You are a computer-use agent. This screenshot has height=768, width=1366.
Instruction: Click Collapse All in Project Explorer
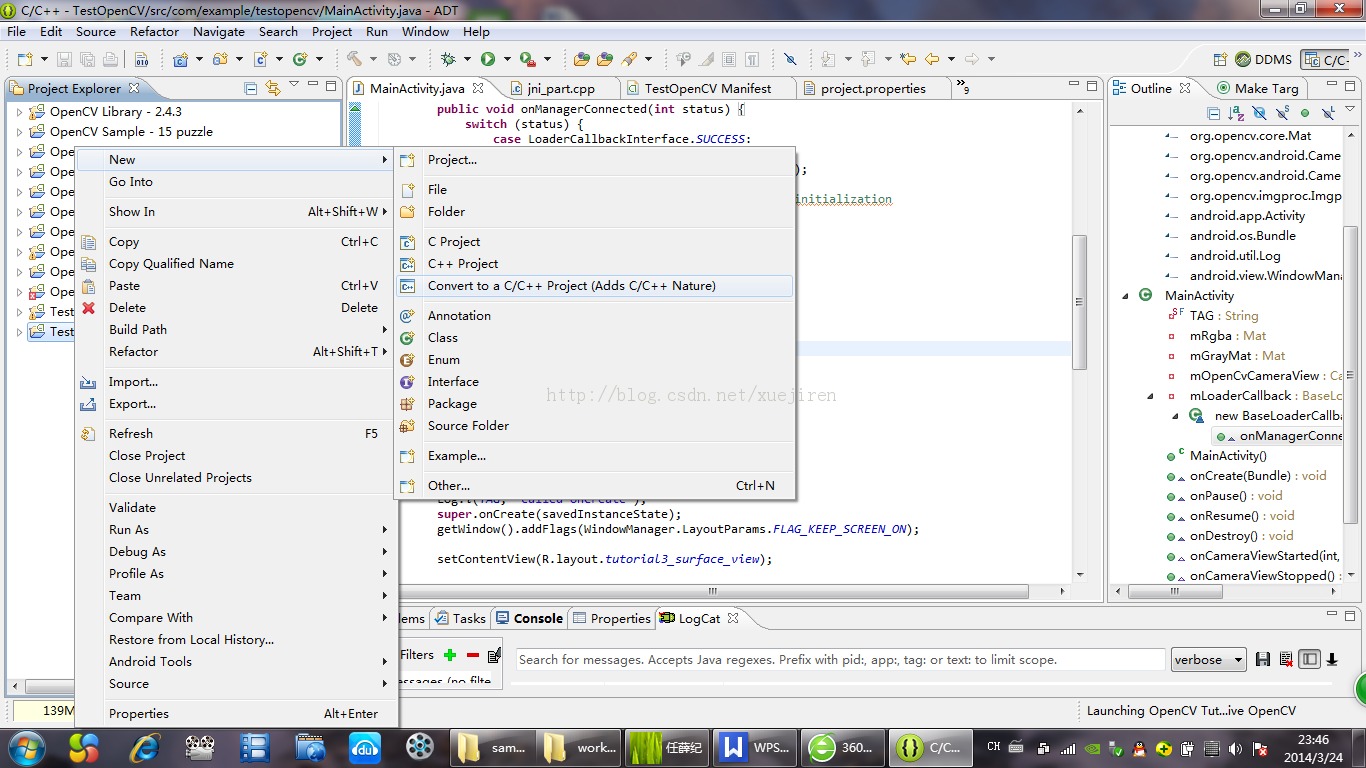tap(251, 88)
